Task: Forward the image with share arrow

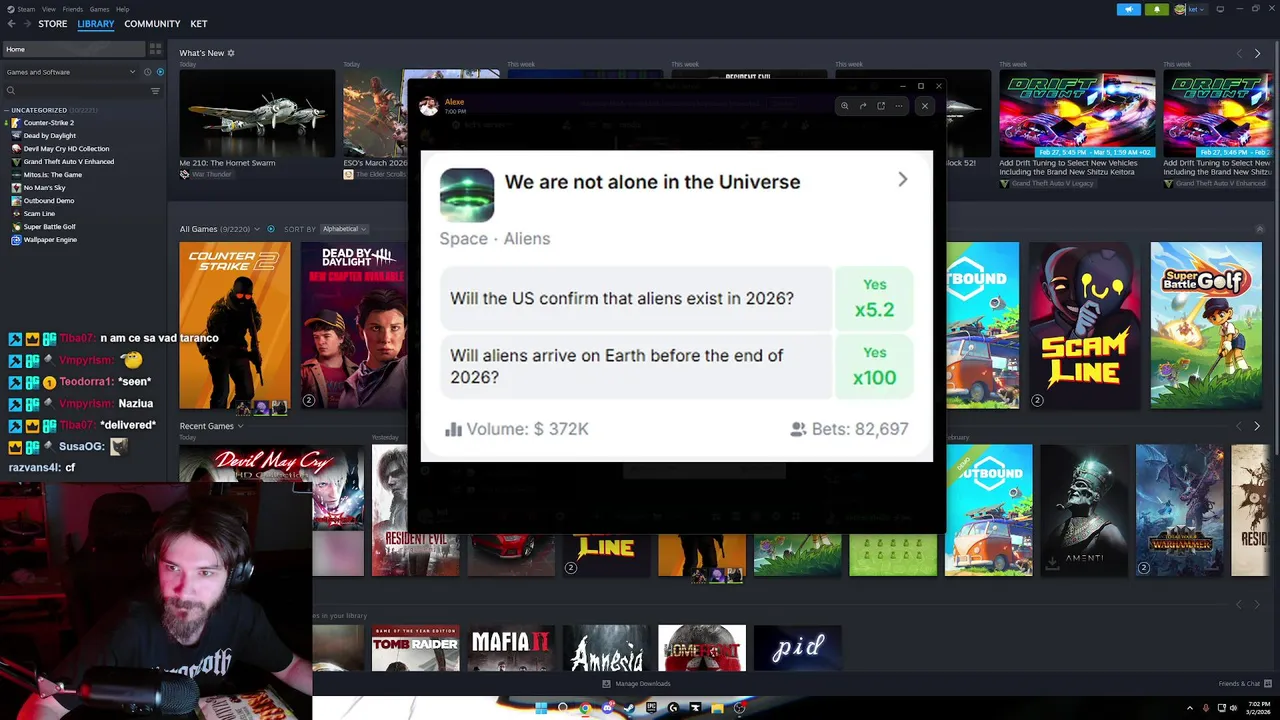Action: [x=863, y=106]
